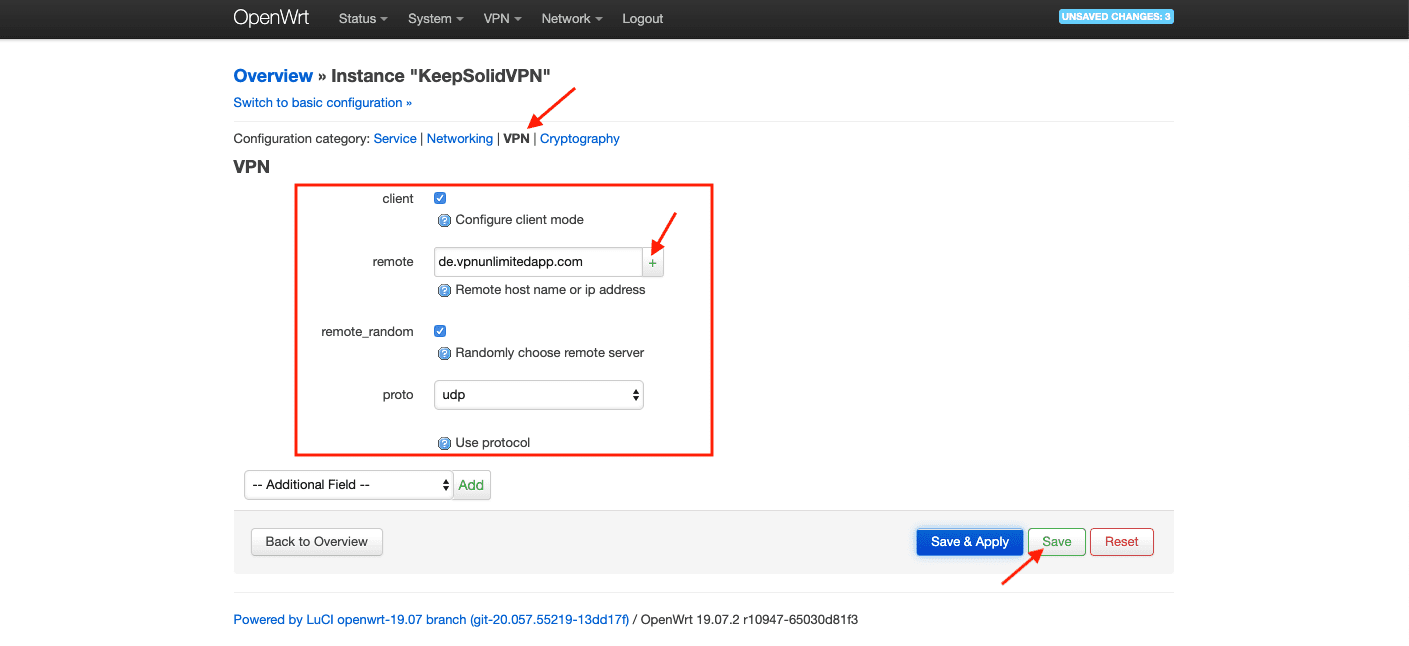Open the Status menu
Screen dimensions: 1409x646
point(363,19)
